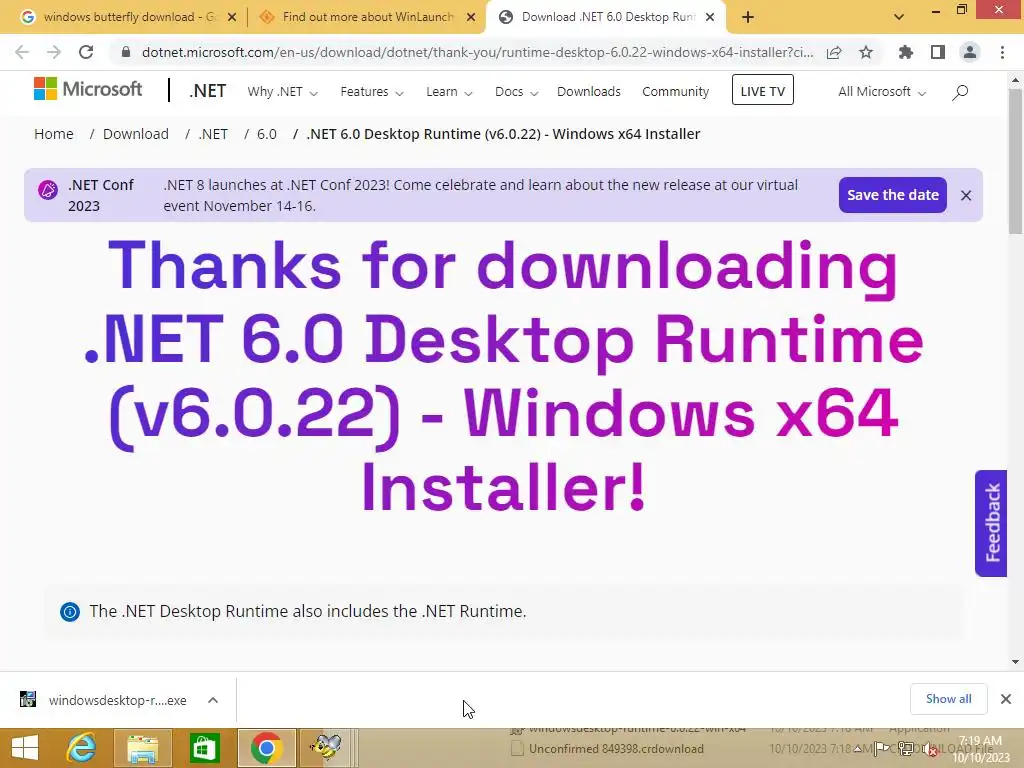
Task: Click the info icon by Desktop Runtime note
Action: pos(70,612)
